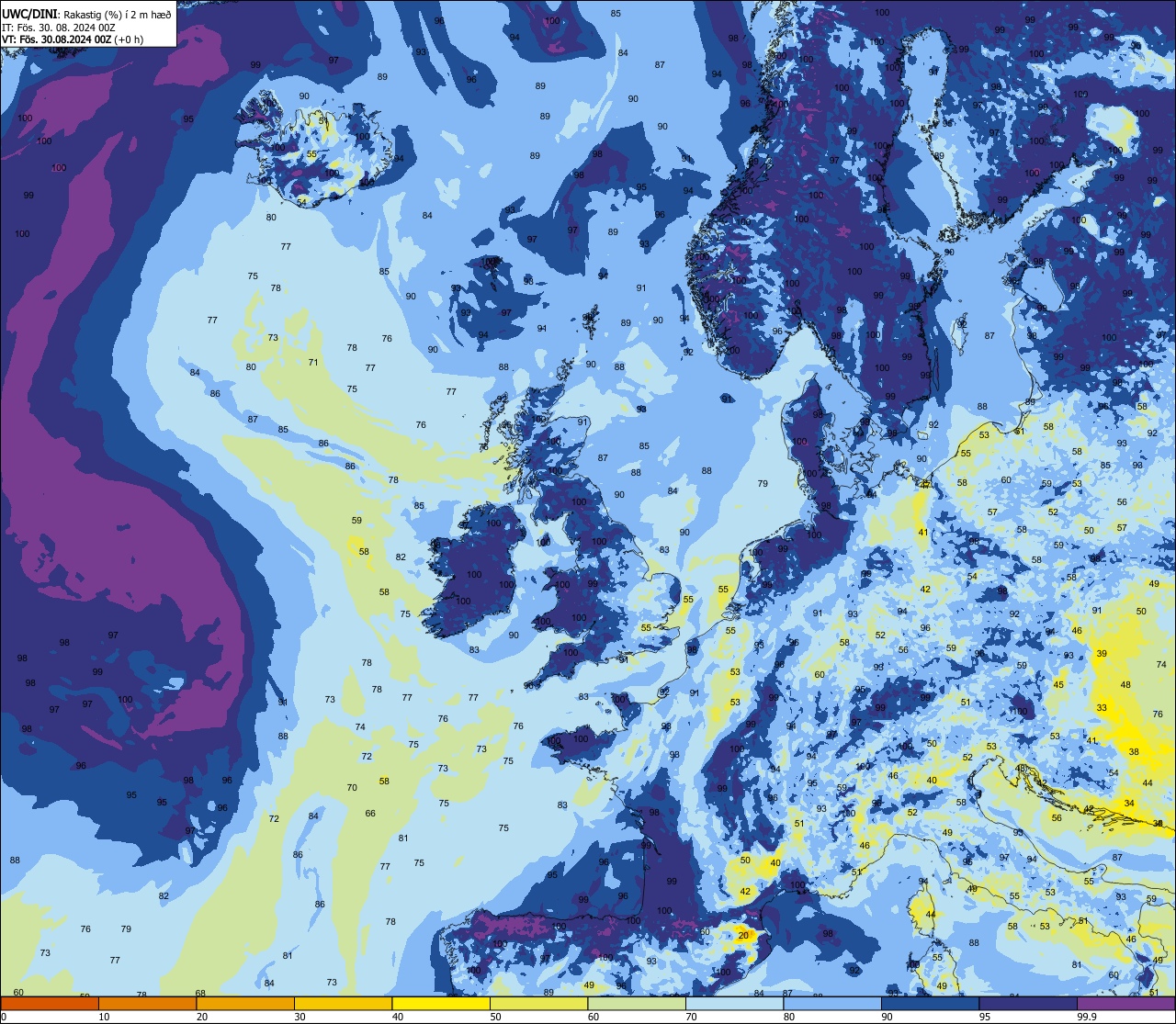Click the 20–30% amber legend swatch
1176x1024 pixels.
(x=245, y=1003)
